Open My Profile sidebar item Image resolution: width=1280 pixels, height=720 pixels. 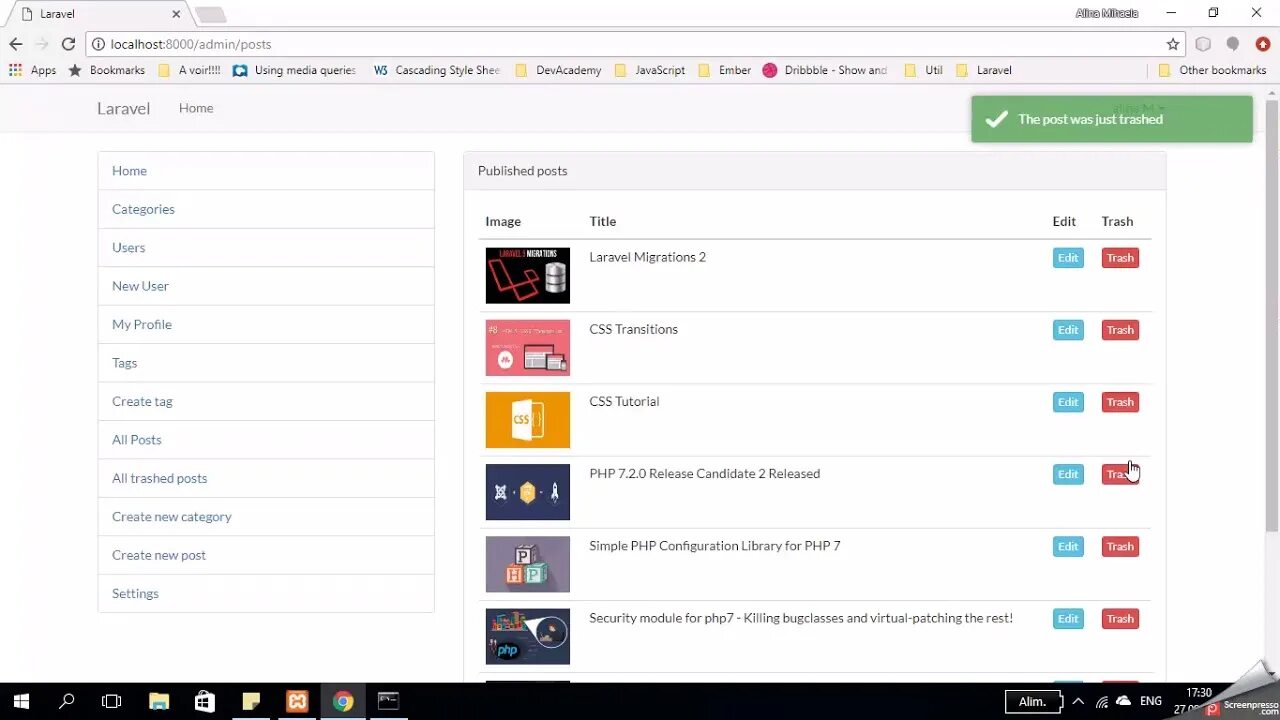click(x=266, y=325)
